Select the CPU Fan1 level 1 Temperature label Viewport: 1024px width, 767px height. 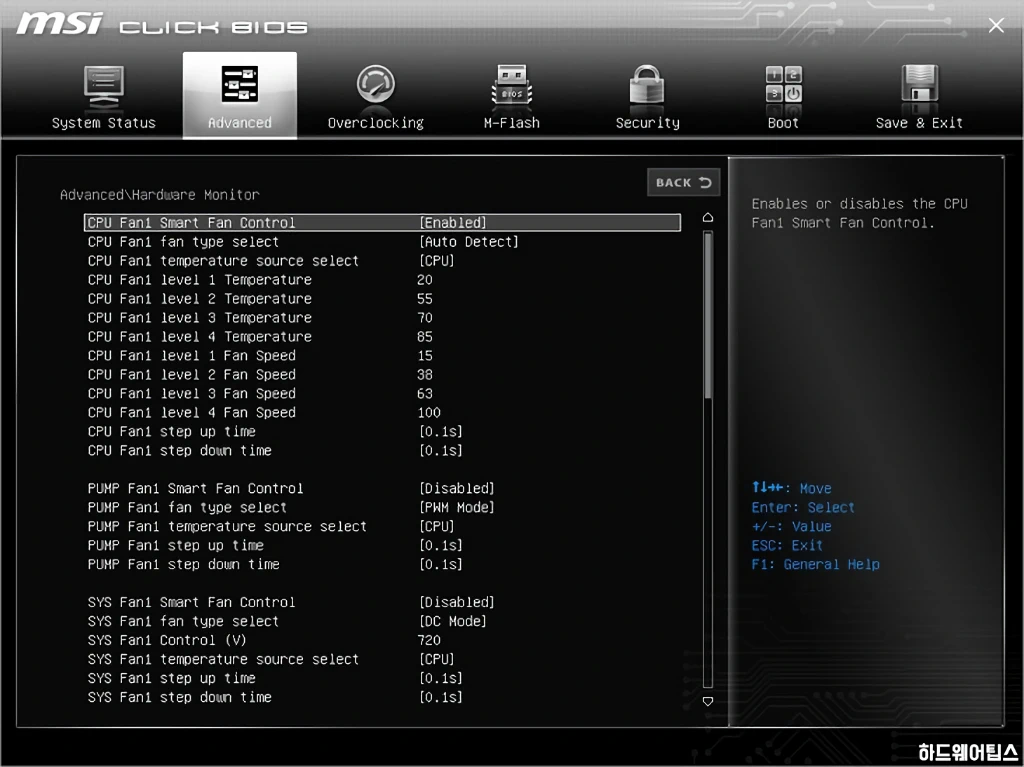tap(200, 280)
